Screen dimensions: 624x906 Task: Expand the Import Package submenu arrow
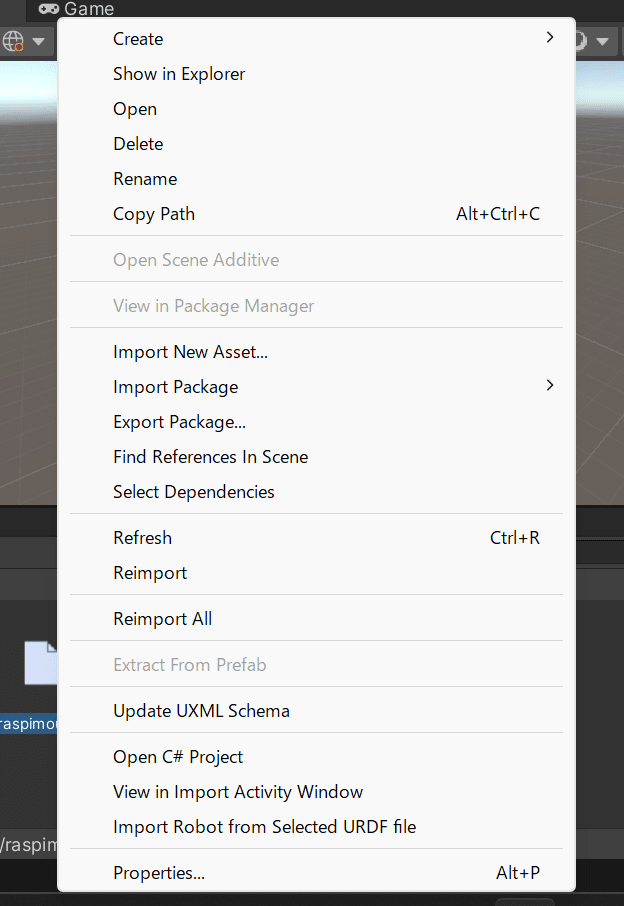tap(549, 386)
